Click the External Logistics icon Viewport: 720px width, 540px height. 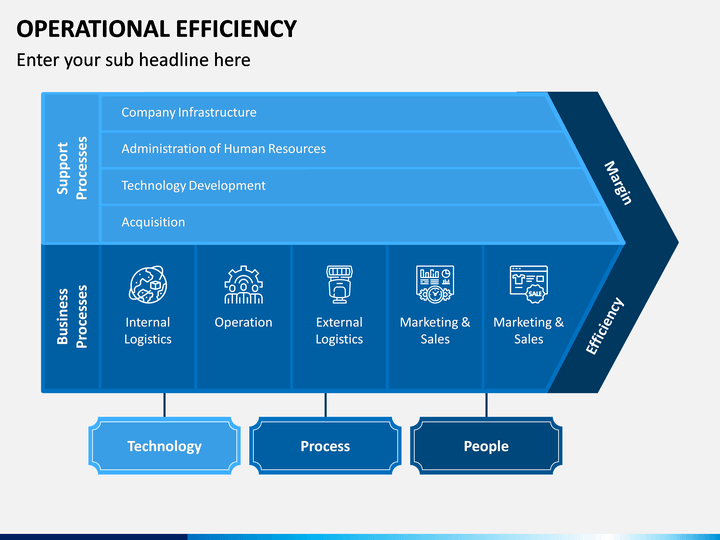click(339, 284)
